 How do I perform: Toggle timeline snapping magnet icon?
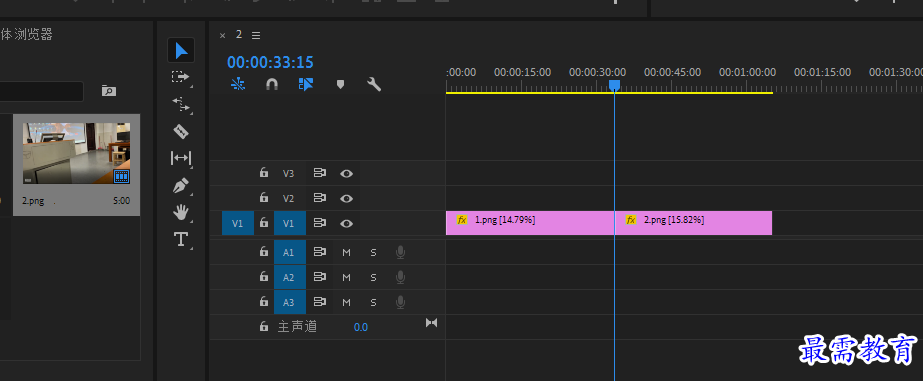point(271,85)
